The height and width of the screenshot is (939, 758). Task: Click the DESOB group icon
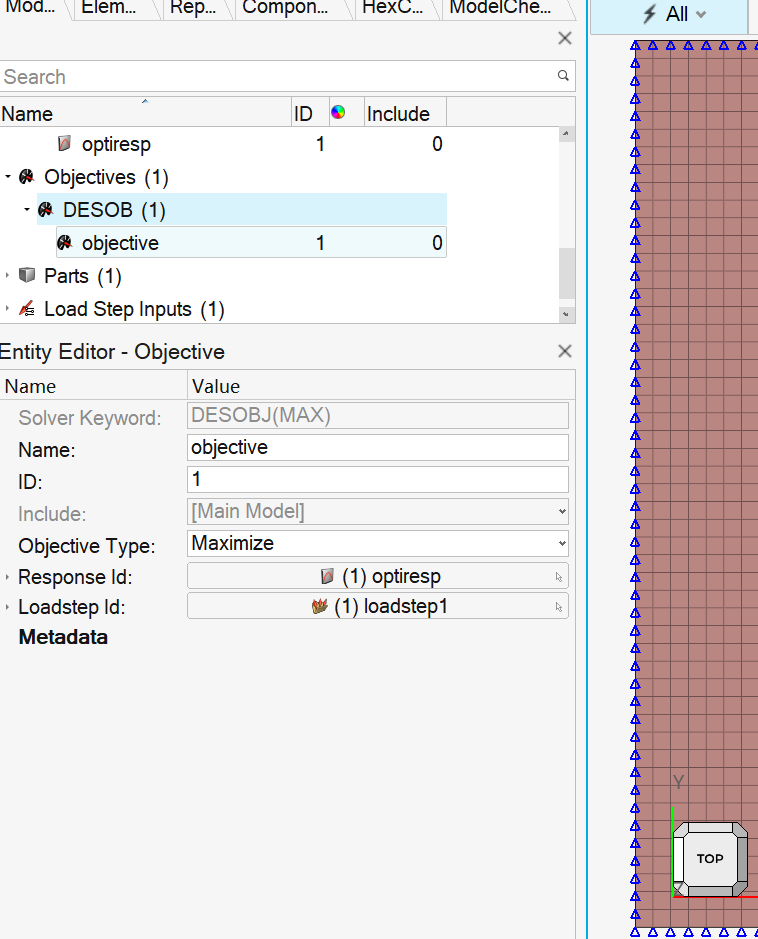[46, 209]
